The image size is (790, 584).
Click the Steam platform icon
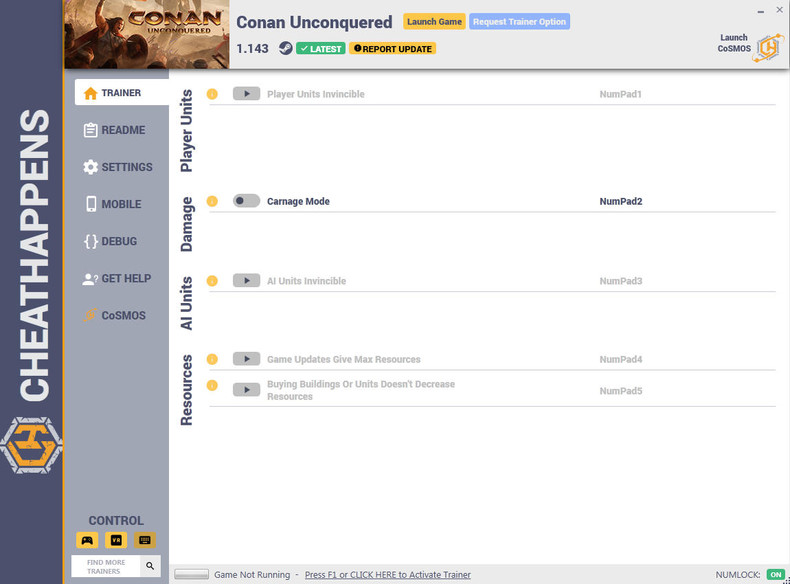pyautogui.click(x=286, y=48)
